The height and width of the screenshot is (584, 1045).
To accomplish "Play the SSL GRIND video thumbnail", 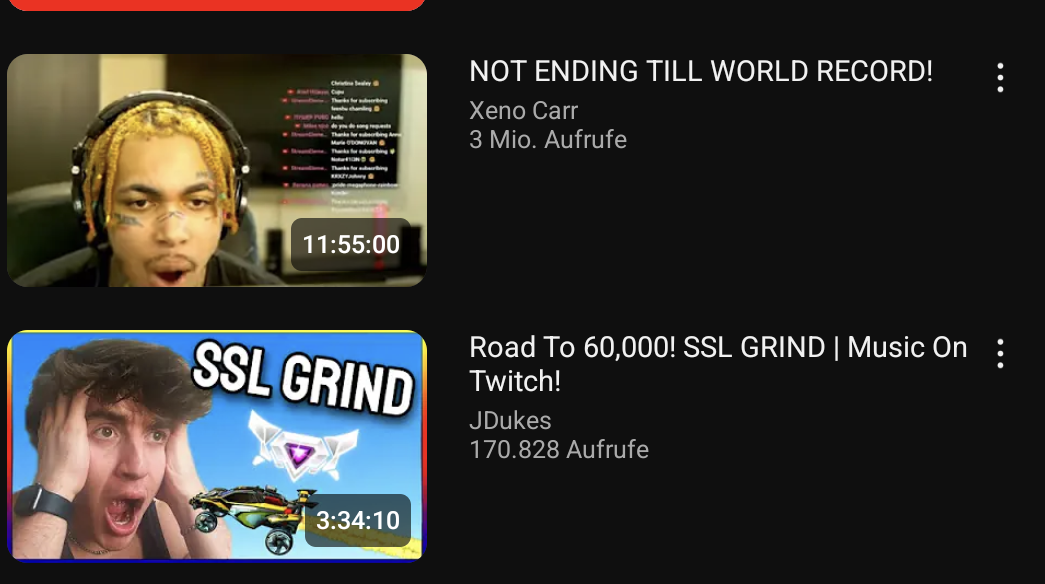I will click(217, 445).
